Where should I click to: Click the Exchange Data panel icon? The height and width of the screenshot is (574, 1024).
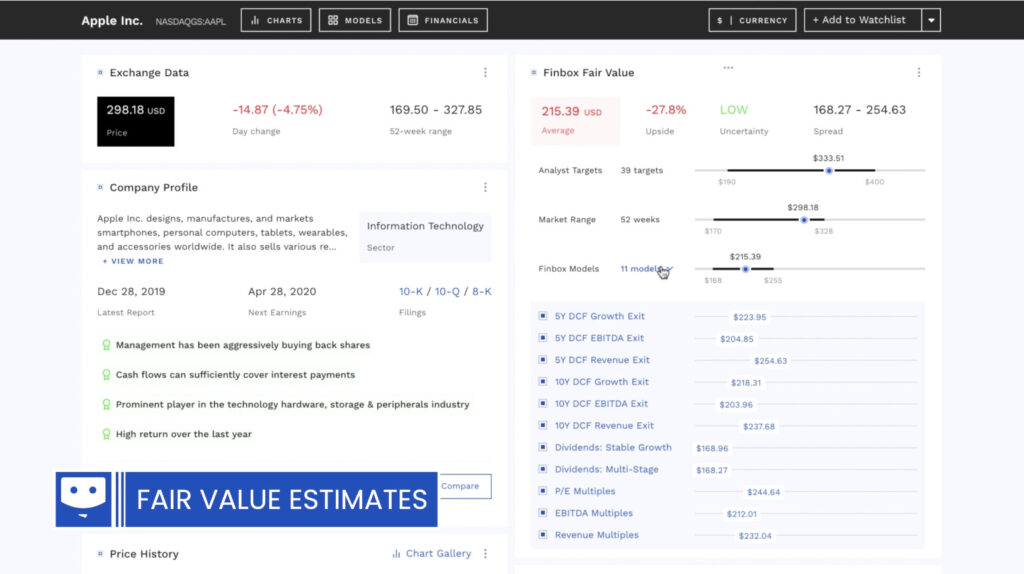pos(100,72)
